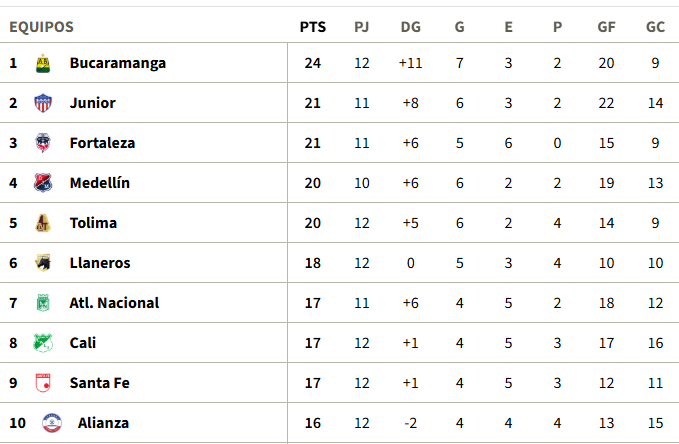The width and height of the screenshot is (679, 444).
Task: Open the Santa Fe team name link
Action: (100, 383)
